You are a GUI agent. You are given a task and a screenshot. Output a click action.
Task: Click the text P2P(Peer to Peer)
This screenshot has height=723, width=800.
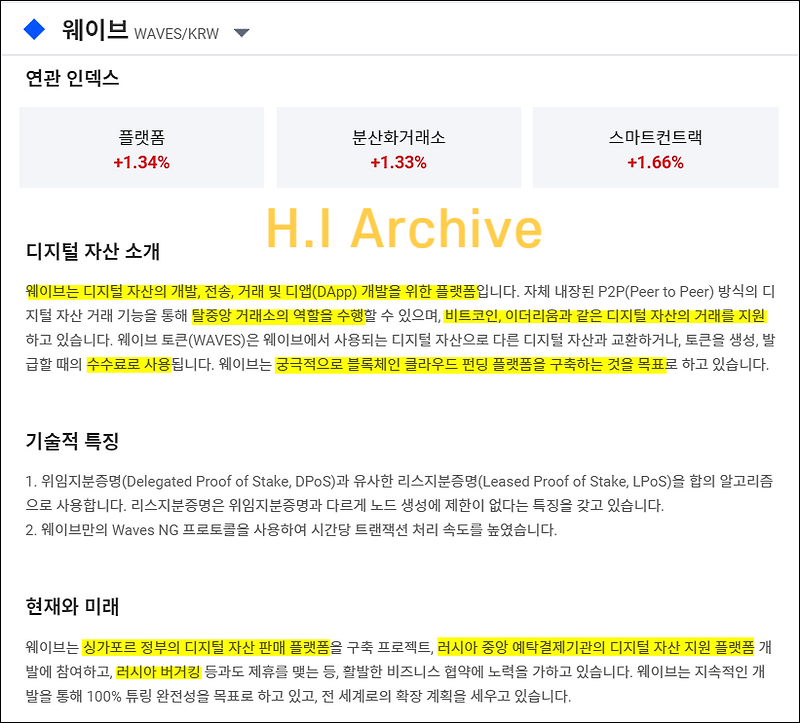click(x=656, y=292)
